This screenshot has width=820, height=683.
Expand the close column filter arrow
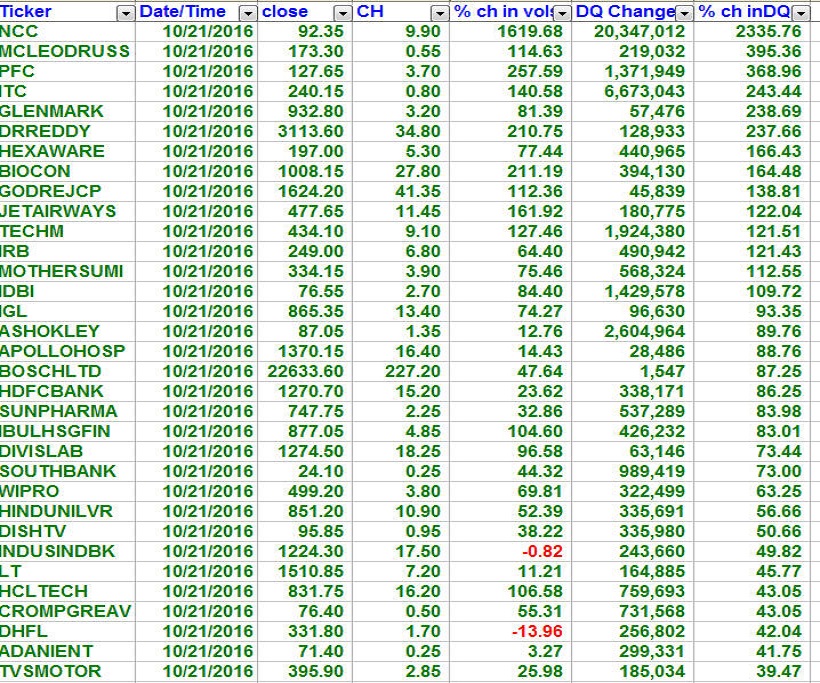(343, 12)
